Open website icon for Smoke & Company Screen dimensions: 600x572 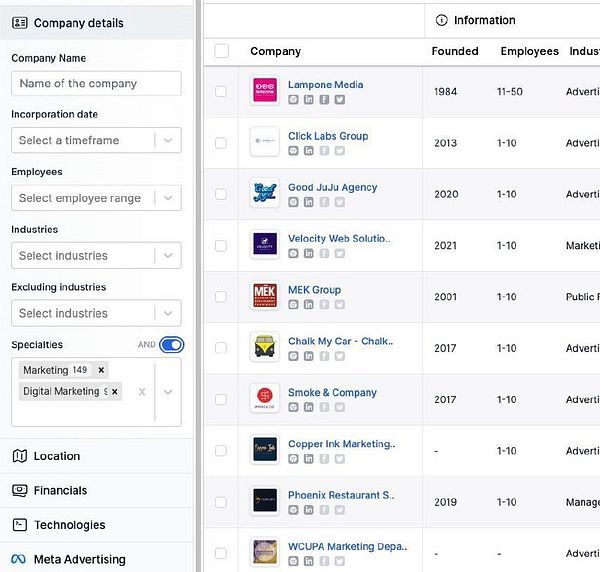pos(293,407)
